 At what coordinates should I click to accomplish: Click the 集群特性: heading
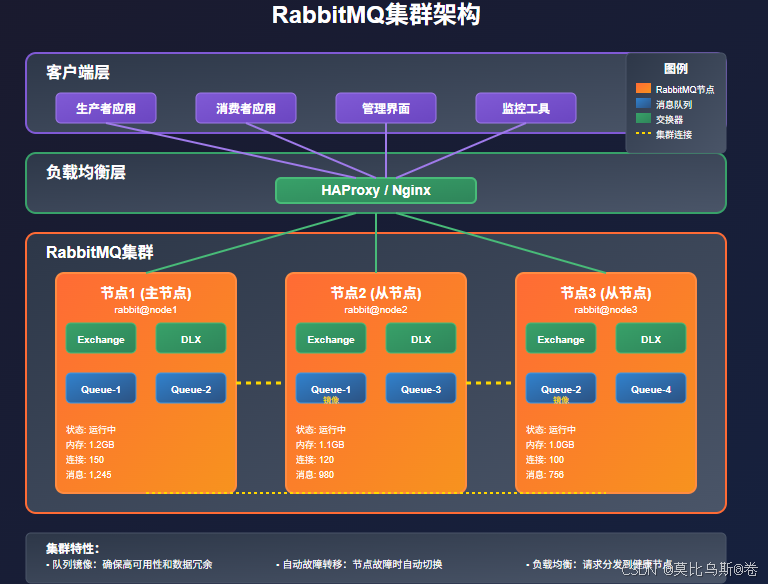click(x=73, y=548)
